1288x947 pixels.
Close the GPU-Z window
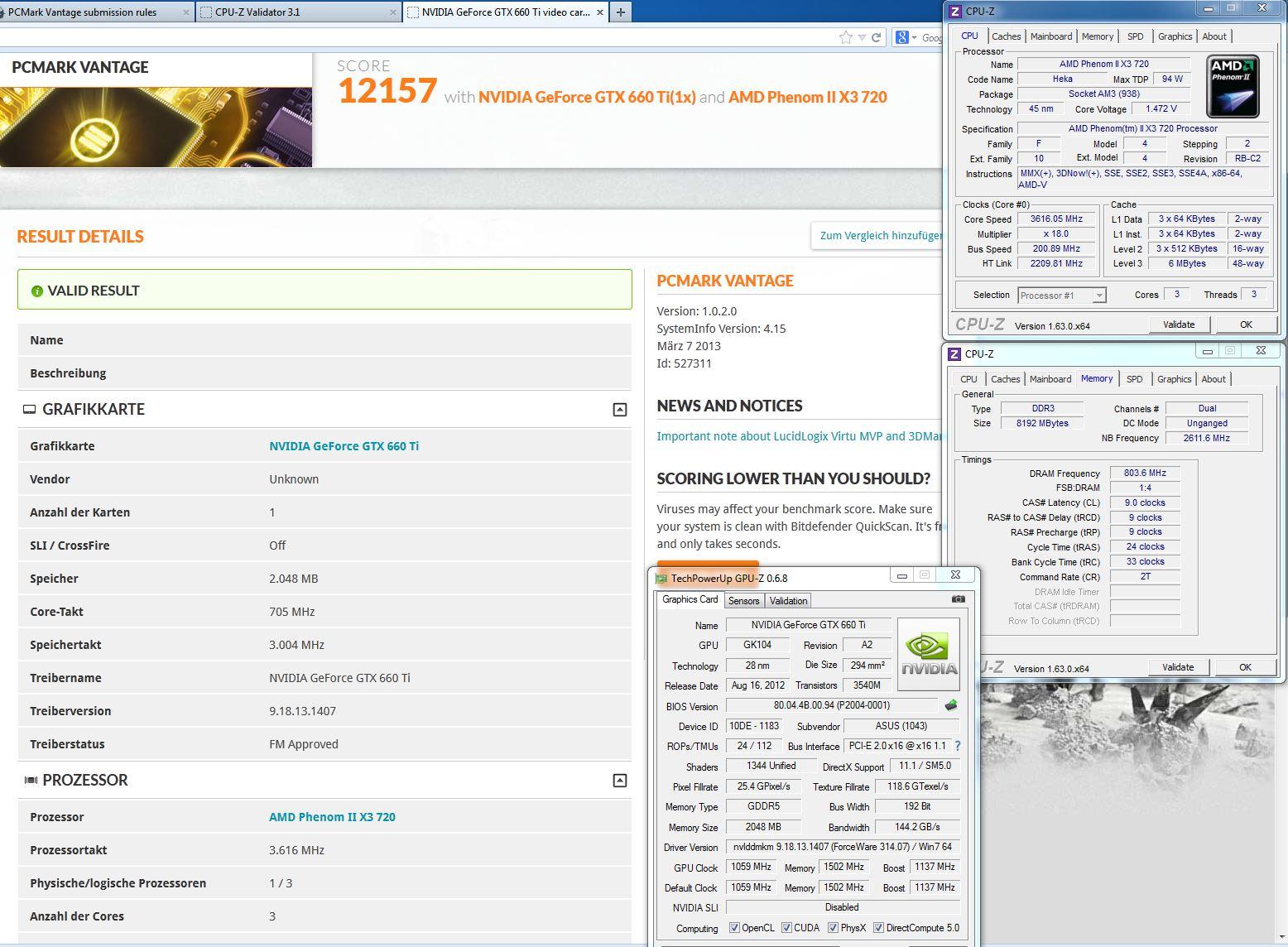[955, 575]
